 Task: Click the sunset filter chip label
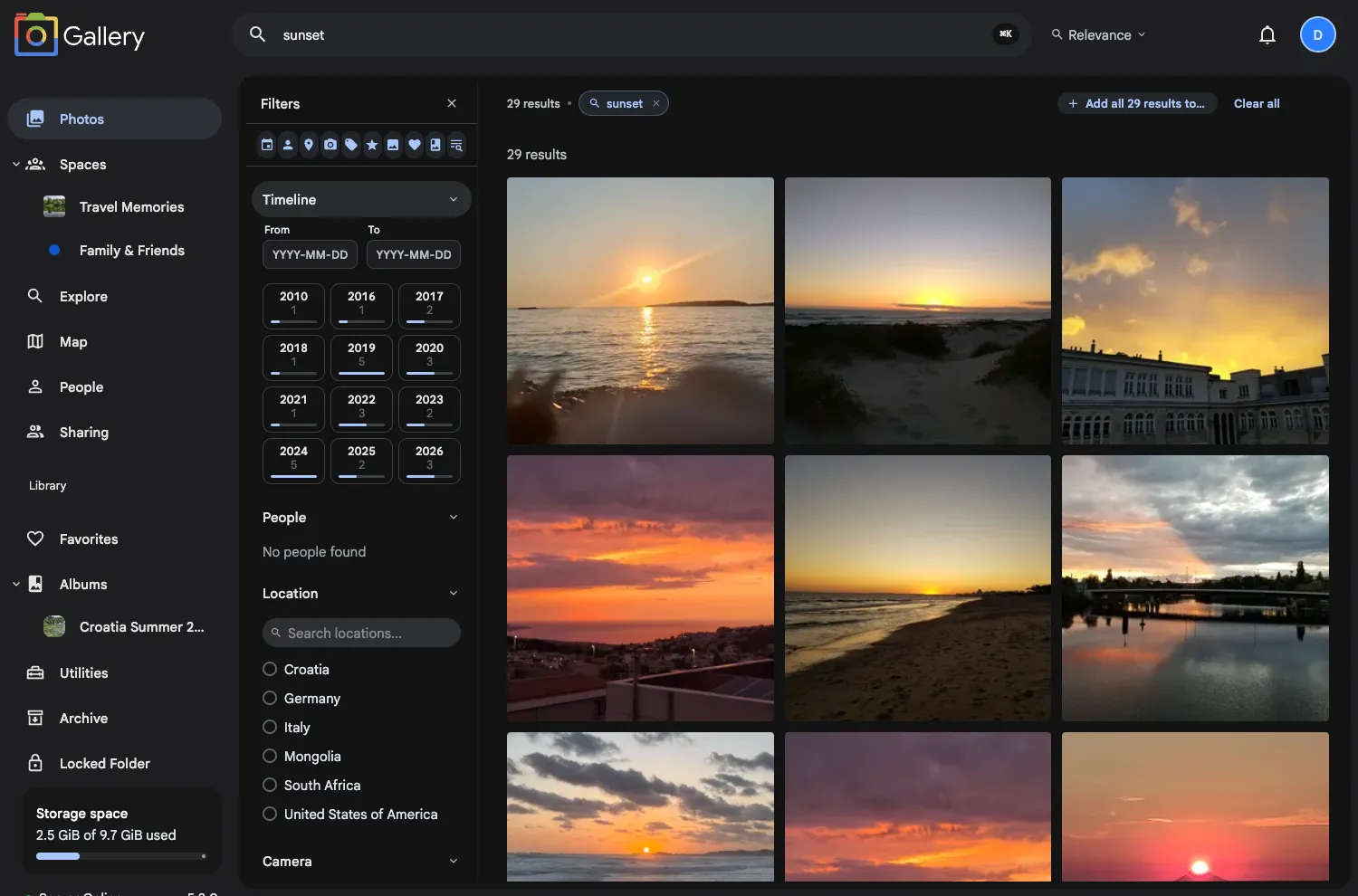tap(624, 103)
